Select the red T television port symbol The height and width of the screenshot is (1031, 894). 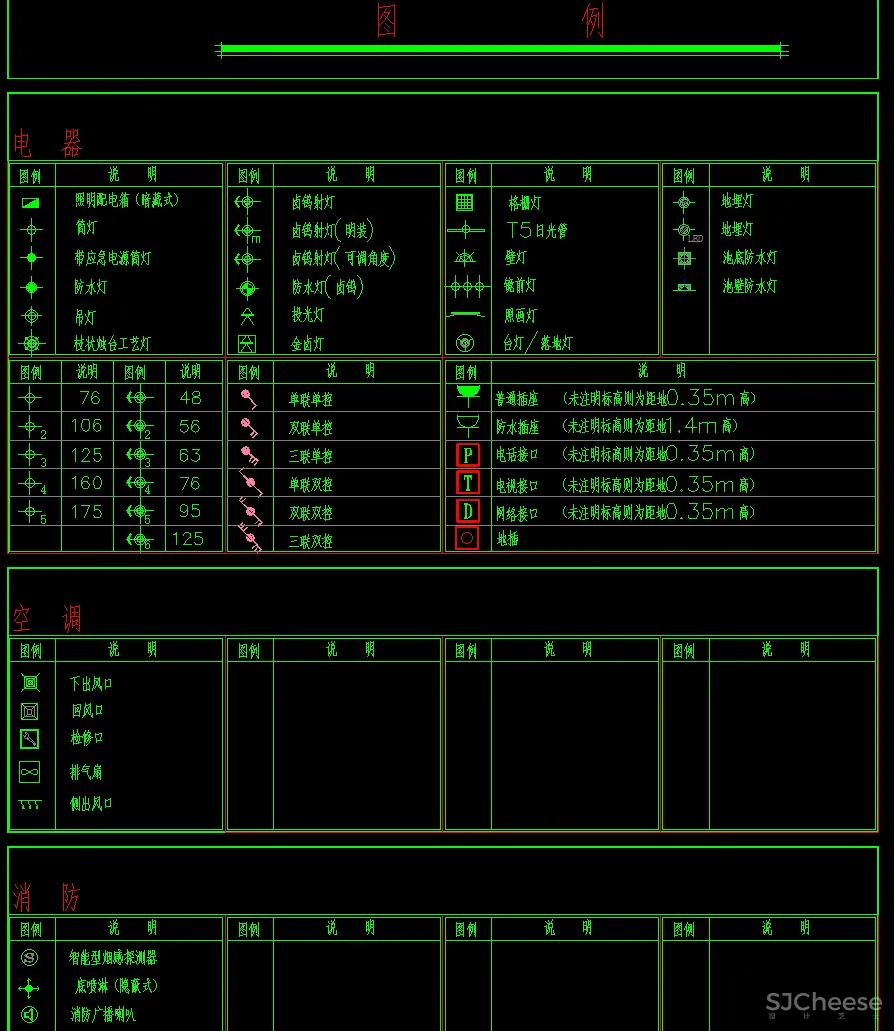coord(467,483)
